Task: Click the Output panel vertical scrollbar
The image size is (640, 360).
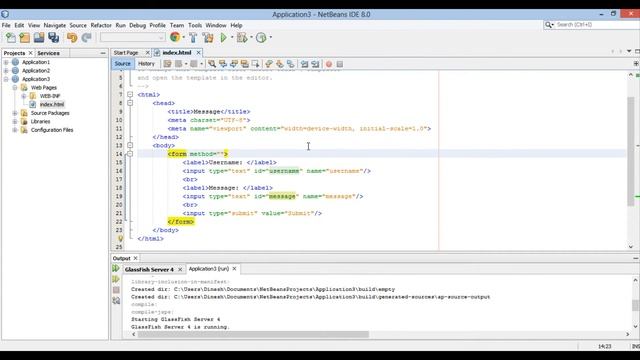Action: (x=635, y=304)
